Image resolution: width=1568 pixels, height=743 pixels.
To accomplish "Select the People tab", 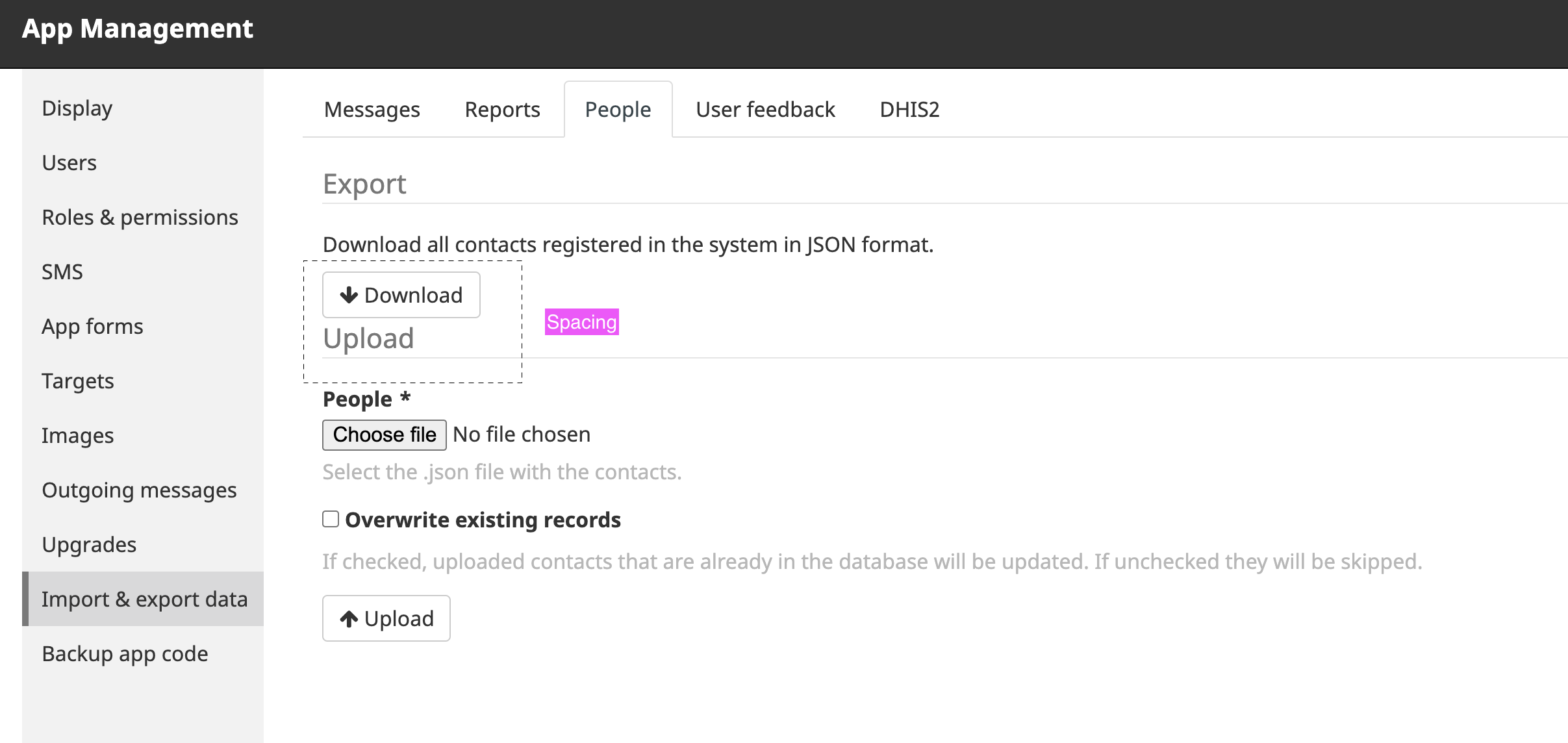I will pyautogui.click(x=618, y=110).
